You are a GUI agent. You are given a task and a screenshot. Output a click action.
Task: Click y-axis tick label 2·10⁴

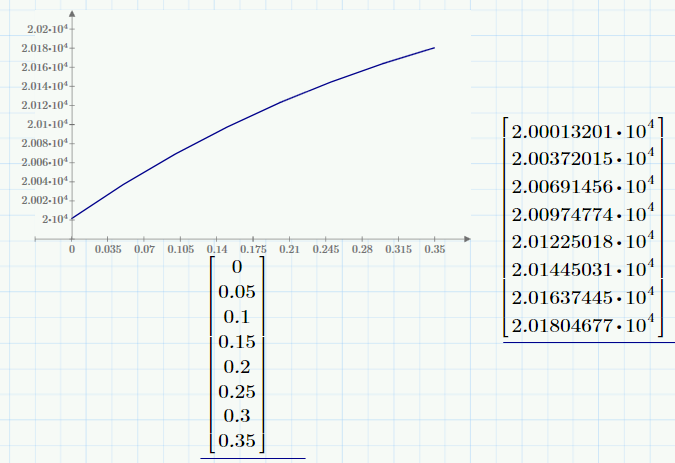[x=55, y=219]
